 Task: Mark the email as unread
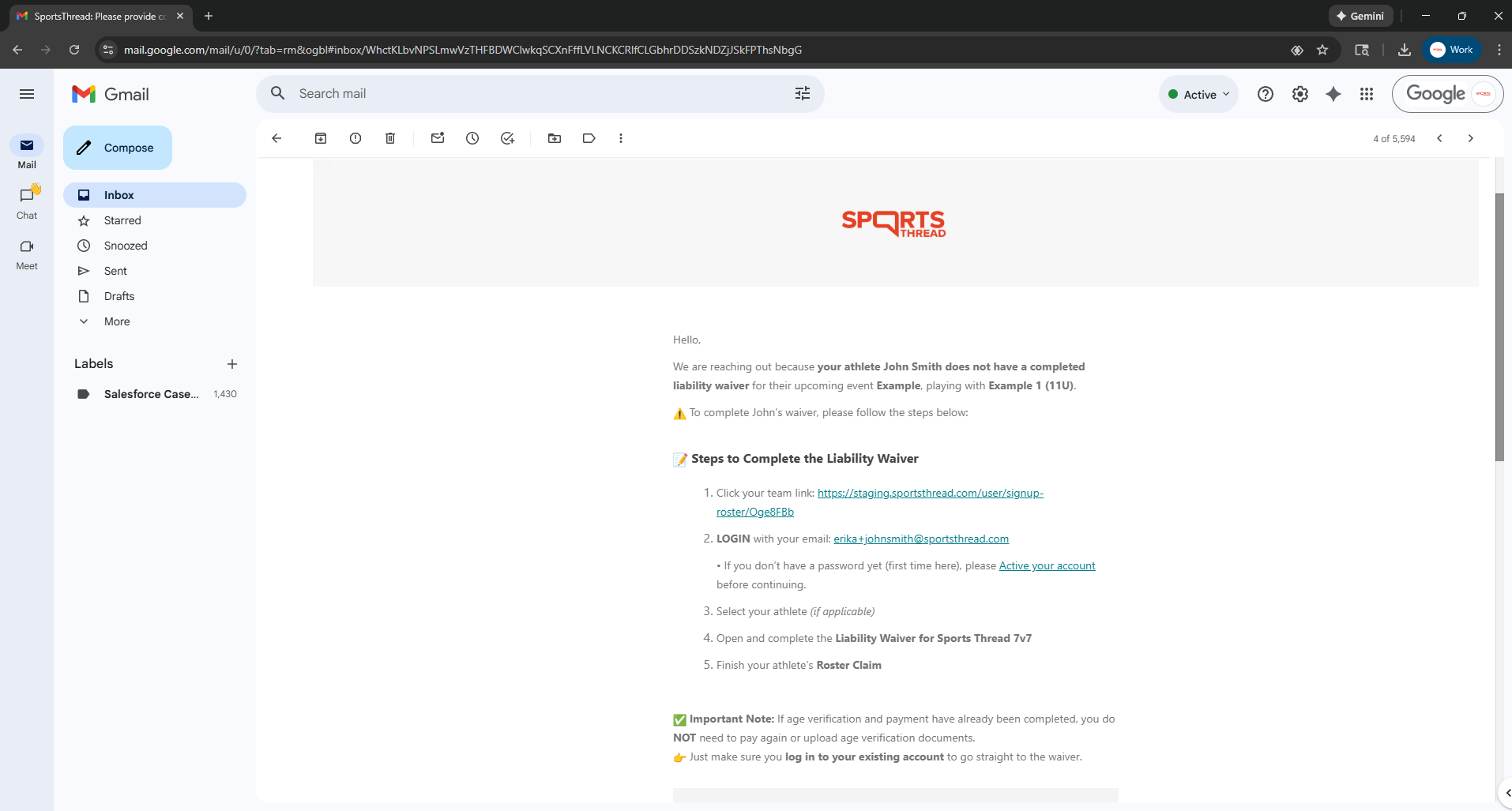438,138
